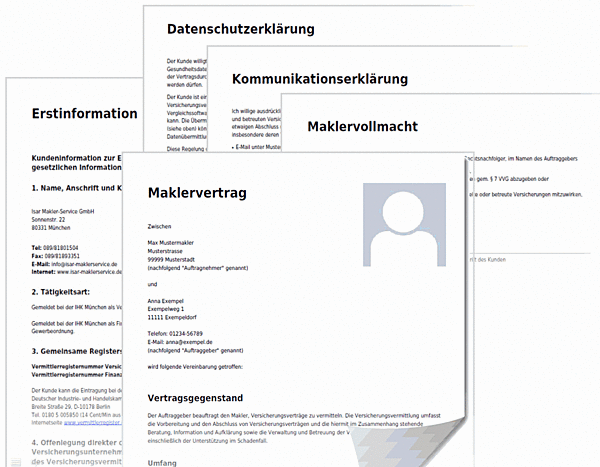Click the Isar Makler-Service GmbH address line

62,212
